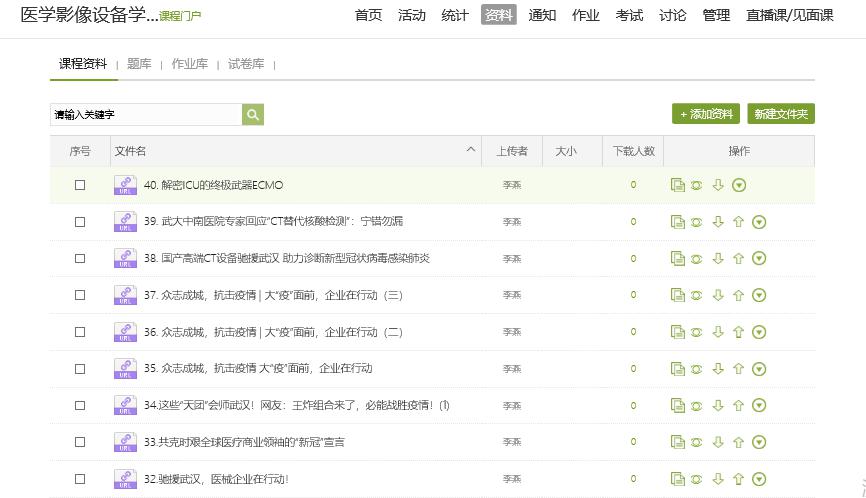This screenshot has width=866, height=498.
Task: Select checkbox of item 38 CT row
Action: [80, 259]
